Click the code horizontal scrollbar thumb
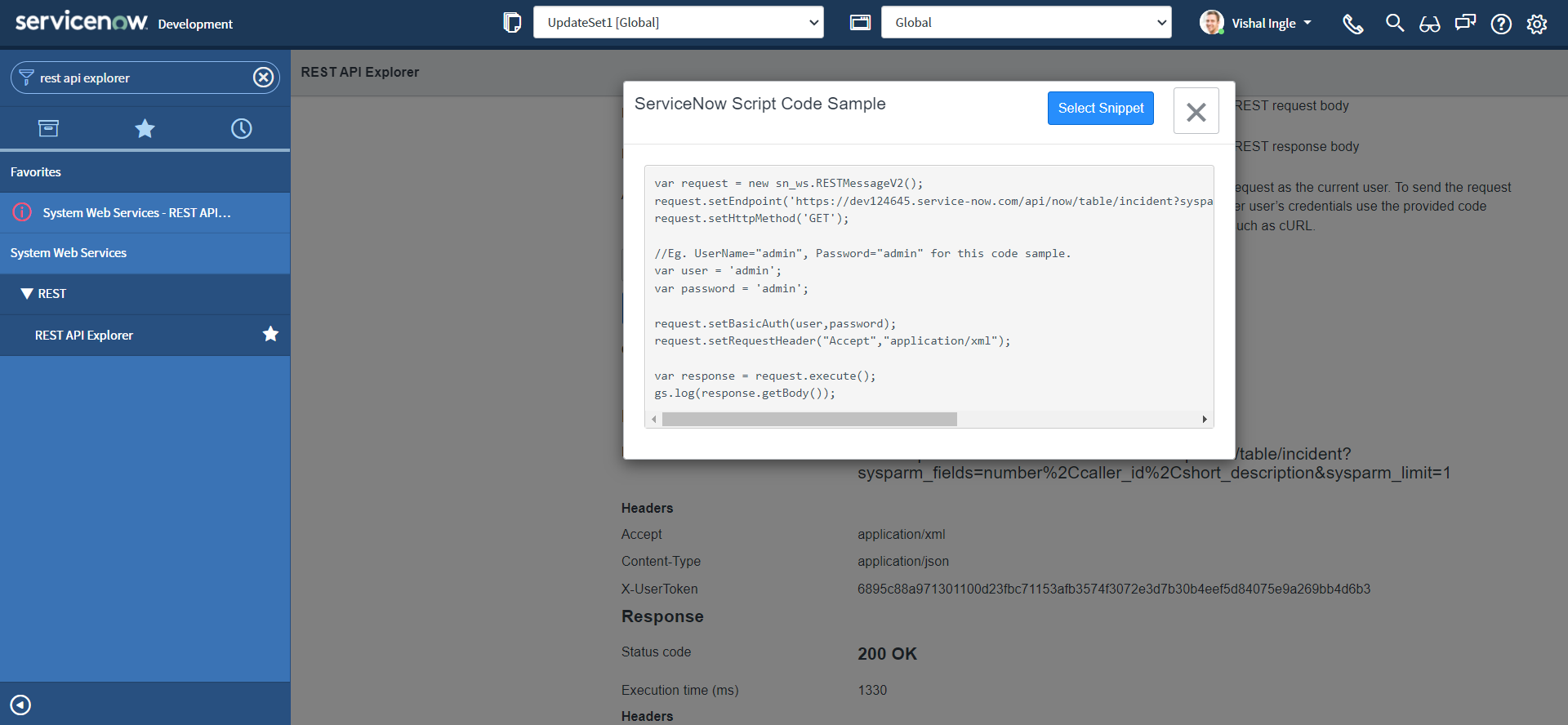 809,420
